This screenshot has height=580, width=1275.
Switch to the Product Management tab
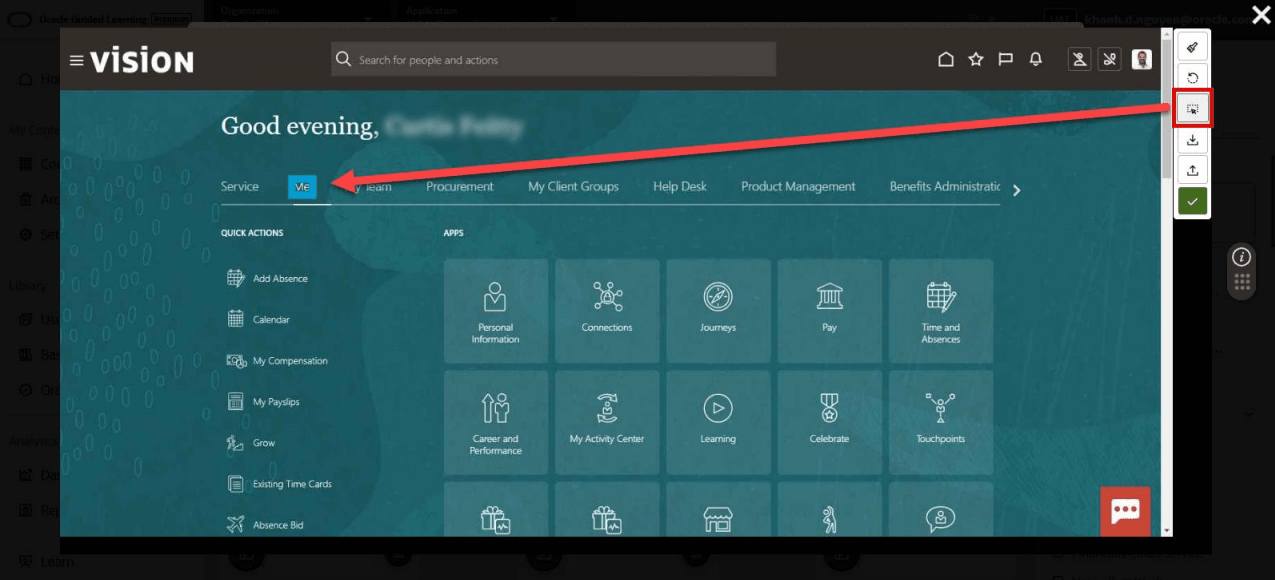(798, 186)
